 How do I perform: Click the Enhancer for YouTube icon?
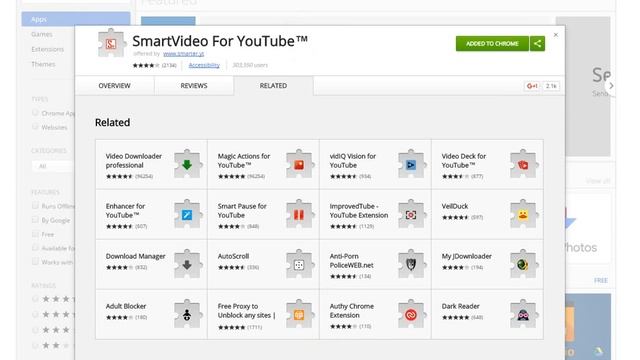187,214
